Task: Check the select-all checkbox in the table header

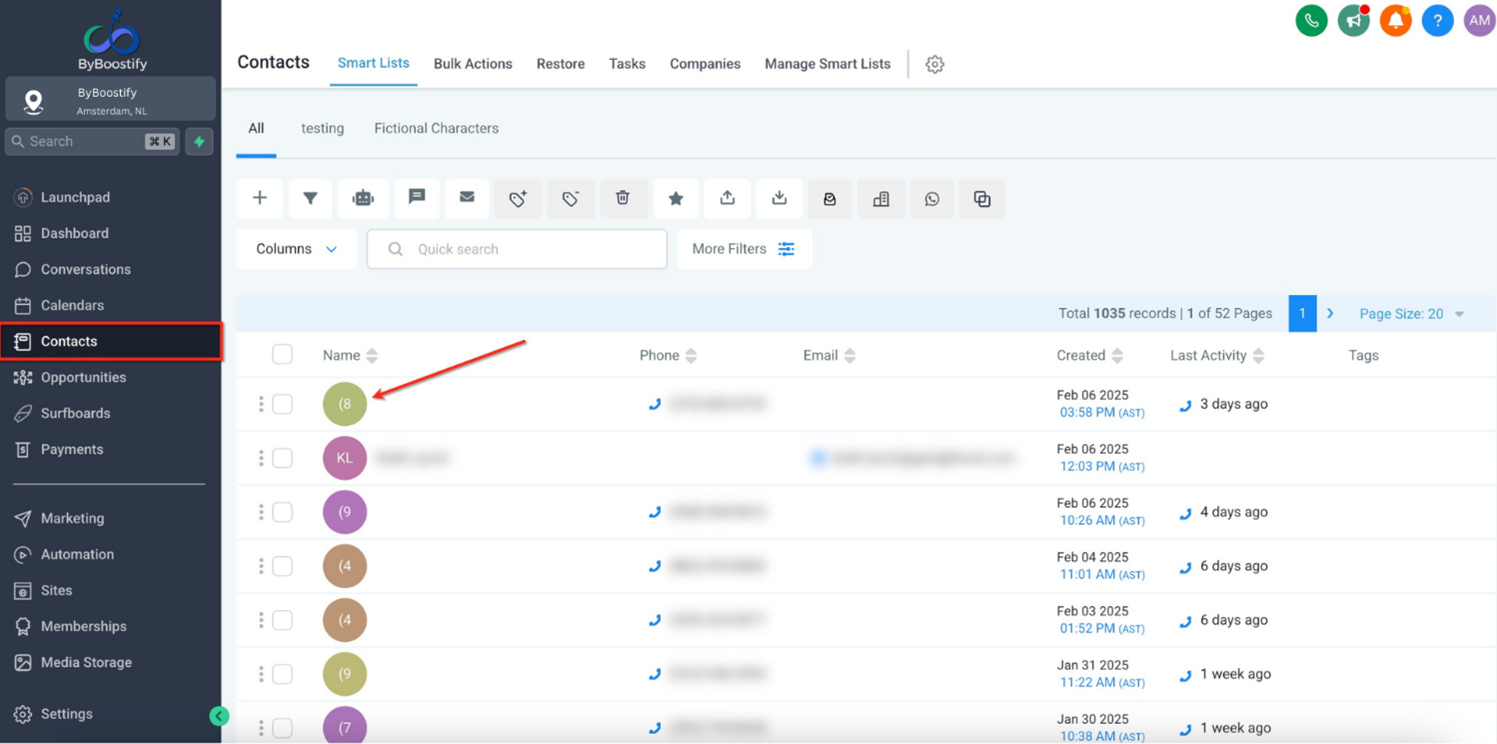Action: click(282, 354)
